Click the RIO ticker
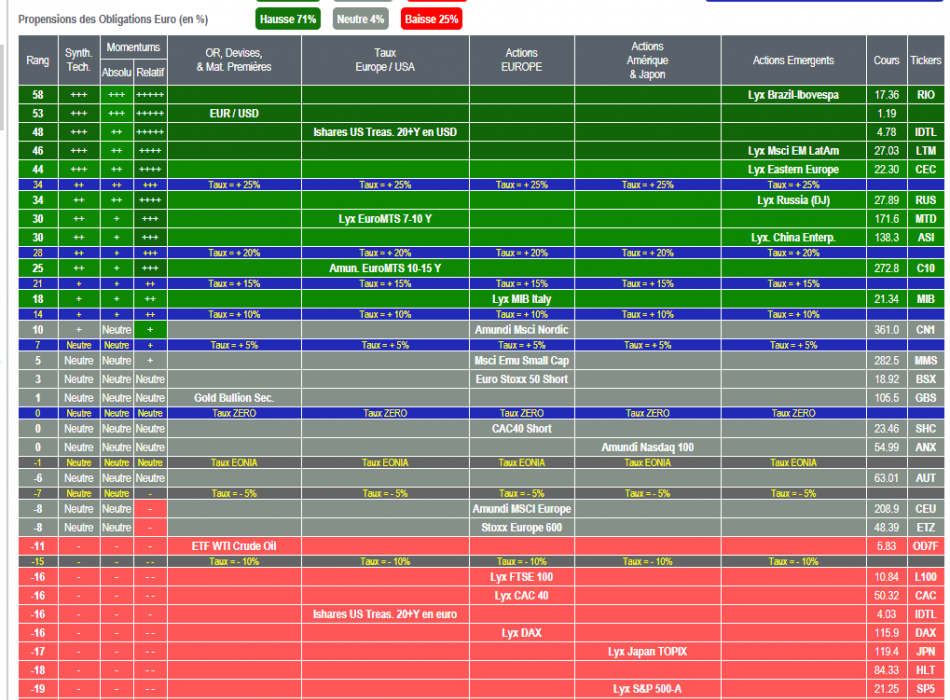Viewport: 950px width, 700px height. [x=926, y=95]
